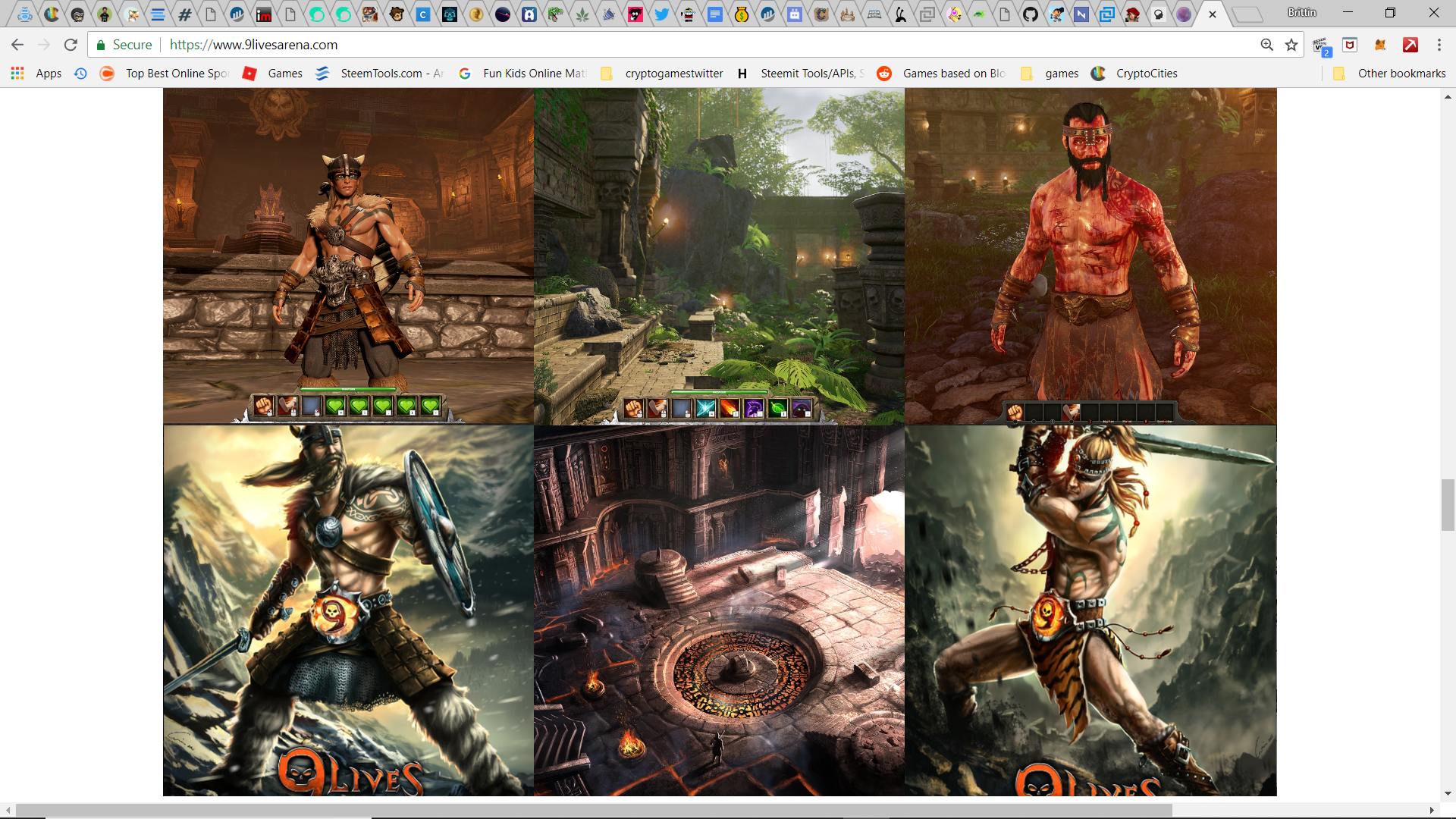1456x819 pixels.
Task: Open Chrome's three-dot menu
Action: coord(1439,45)
